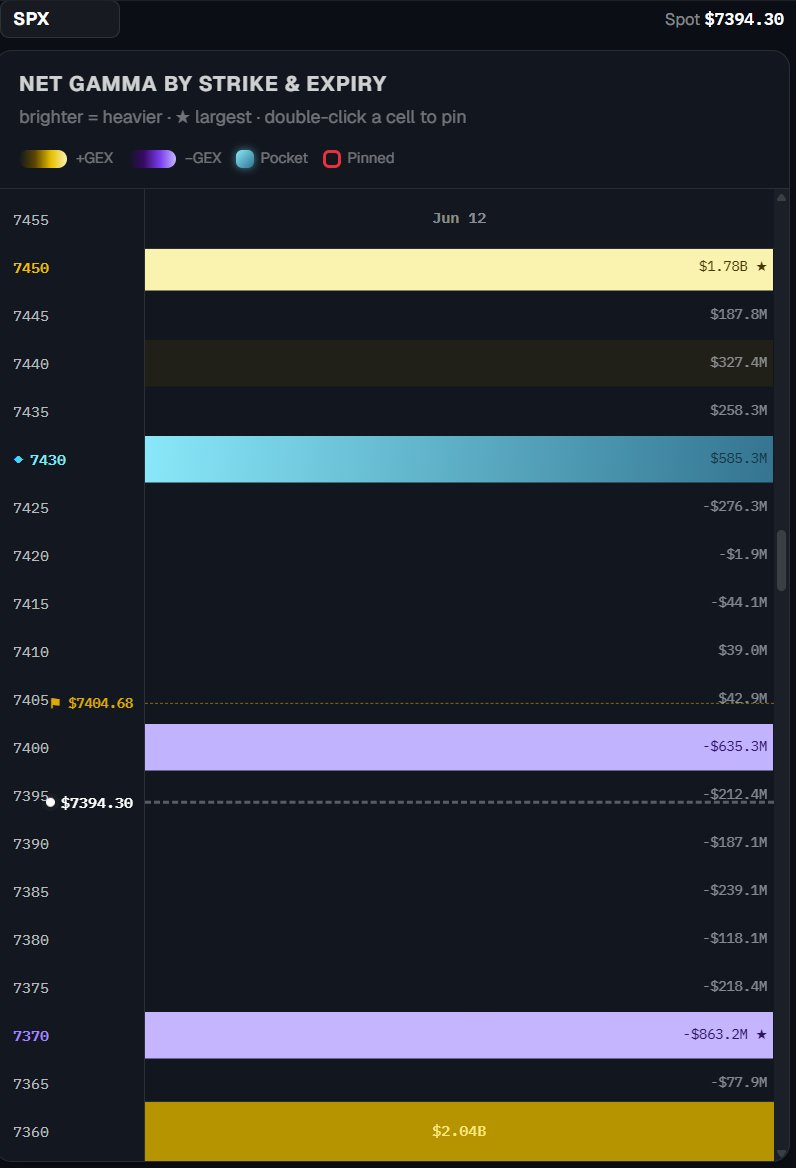The width and height of the screenshot is (796, 1168).
Task: Click the yellow +GEX legend pill
Action: [43, 159]
